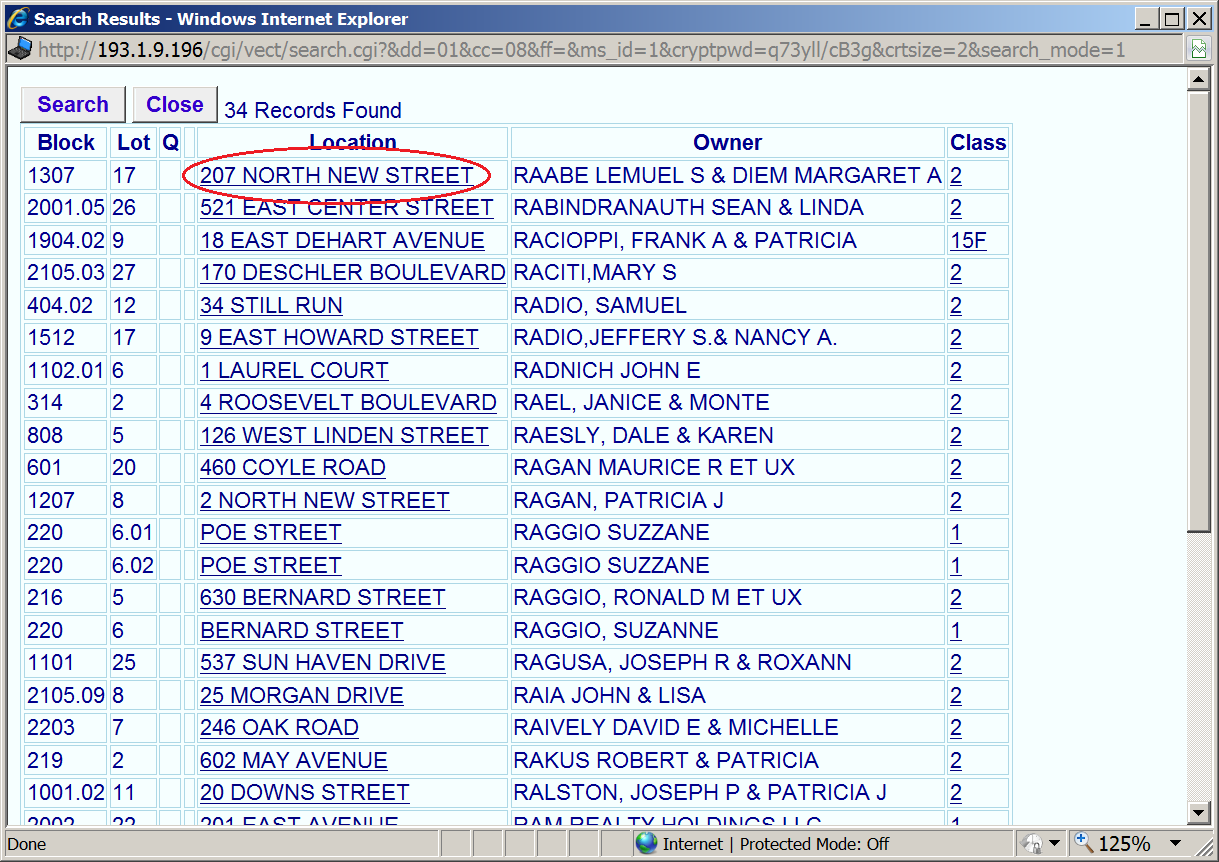The width and height of the screenshot is (1219, 862).
Task: Click the vertical scrollbar down arrow
Action: 1198,811
